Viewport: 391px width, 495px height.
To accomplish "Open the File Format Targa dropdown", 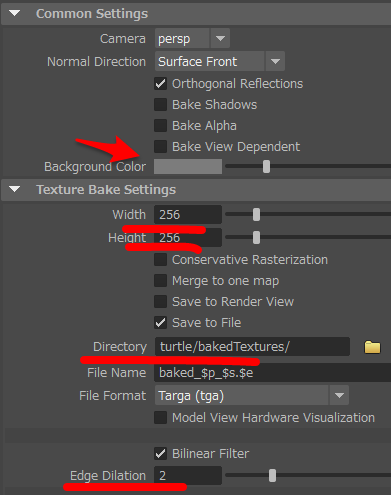I will (x=339, y=395).
